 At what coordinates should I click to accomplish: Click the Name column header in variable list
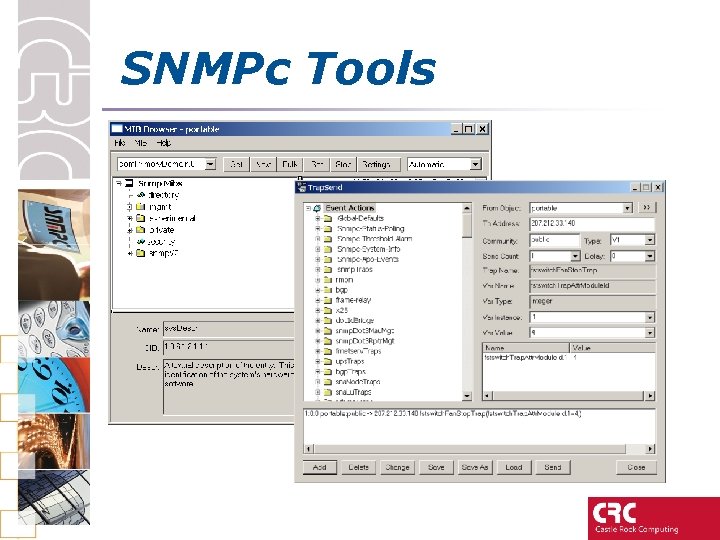point(526,348)
